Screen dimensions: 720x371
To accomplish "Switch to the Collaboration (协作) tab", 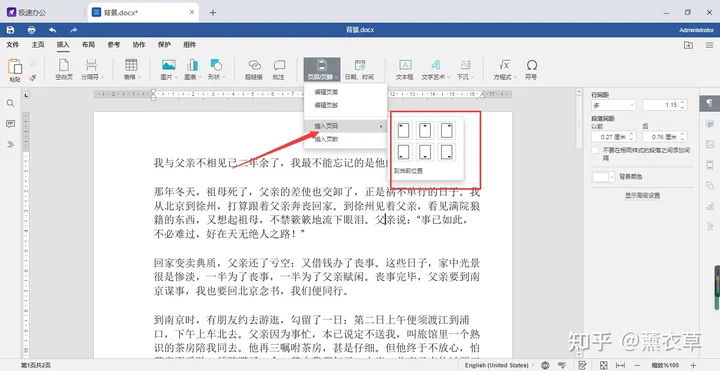I will [139, 45].
